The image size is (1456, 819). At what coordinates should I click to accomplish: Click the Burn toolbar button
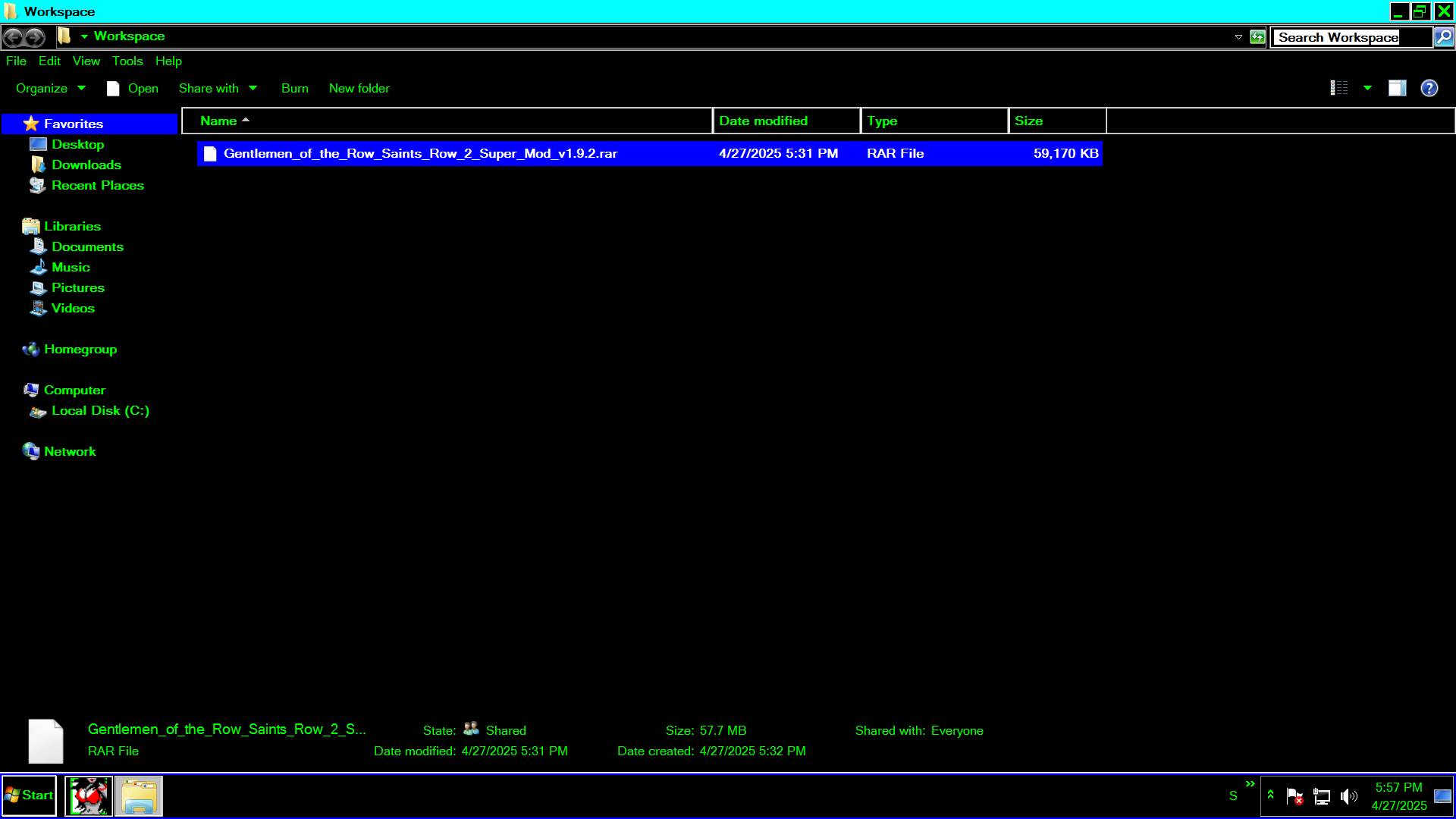pyautogui.click(x=295, y=88)
